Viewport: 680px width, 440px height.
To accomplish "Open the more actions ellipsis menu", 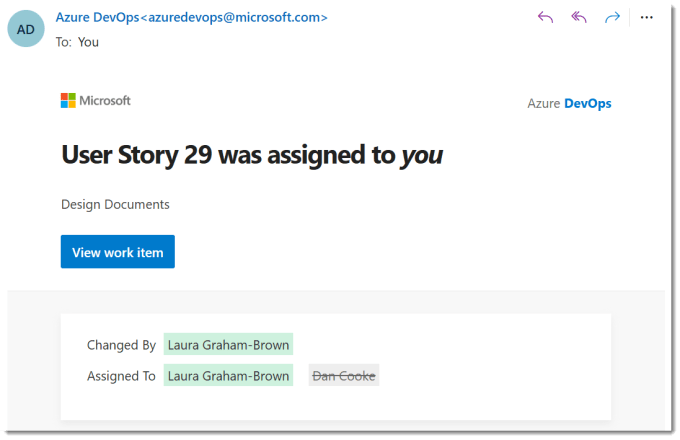I will [x=647, y=17].
